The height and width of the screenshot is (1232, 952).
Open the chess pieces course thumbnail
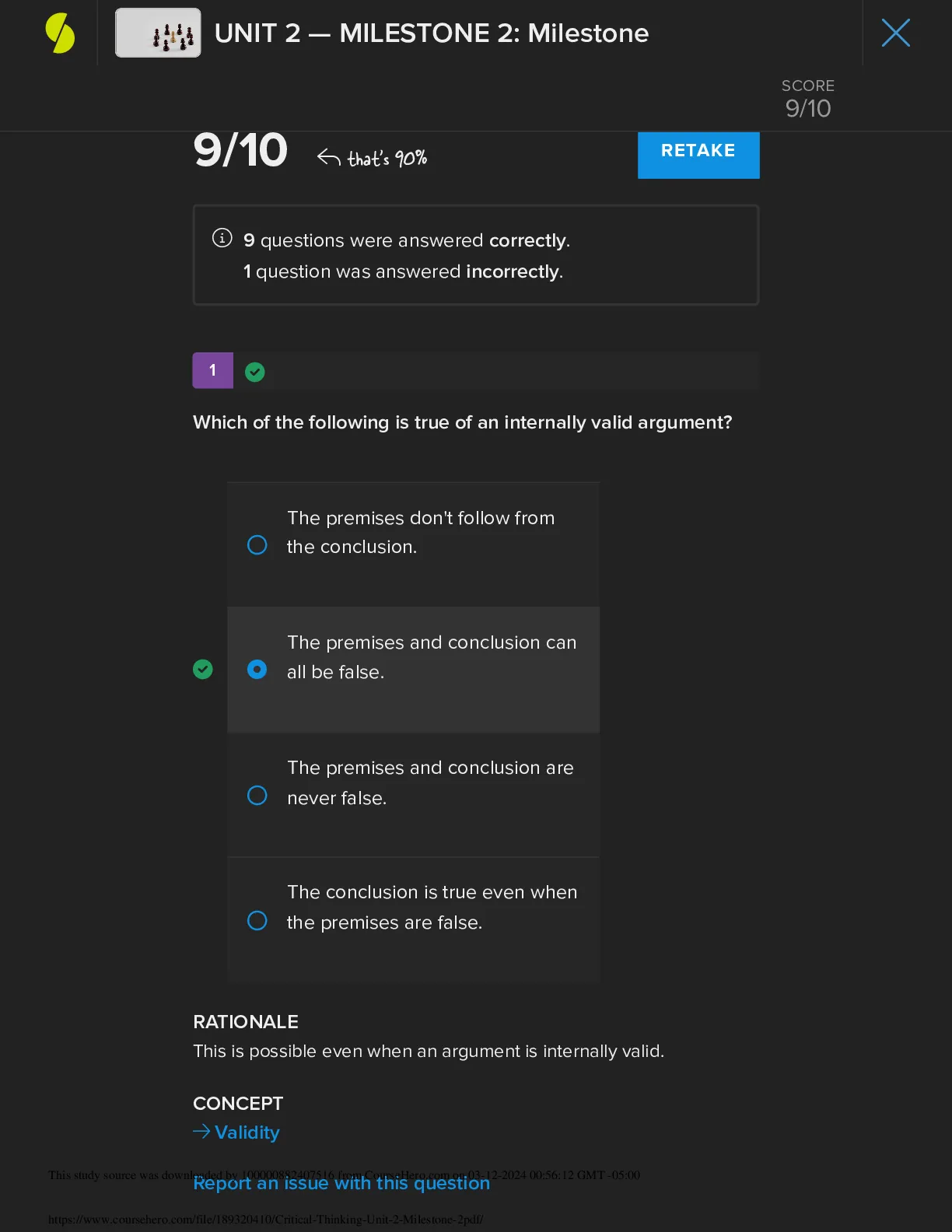click(x=158, y=33)
